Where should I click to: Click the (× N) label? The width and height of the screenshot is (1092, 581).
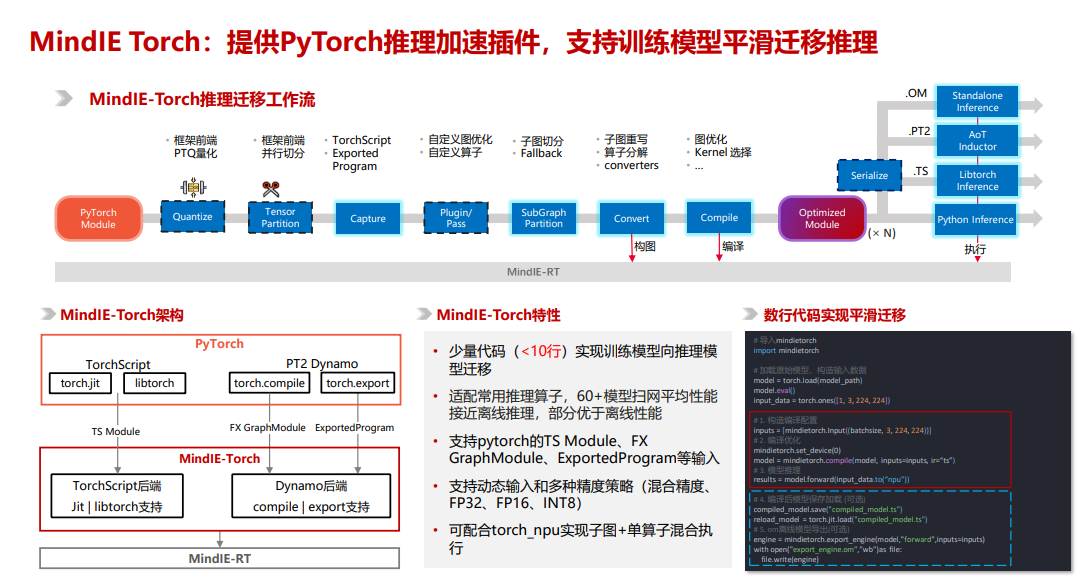pyautogui.click(x=882, y=233)
